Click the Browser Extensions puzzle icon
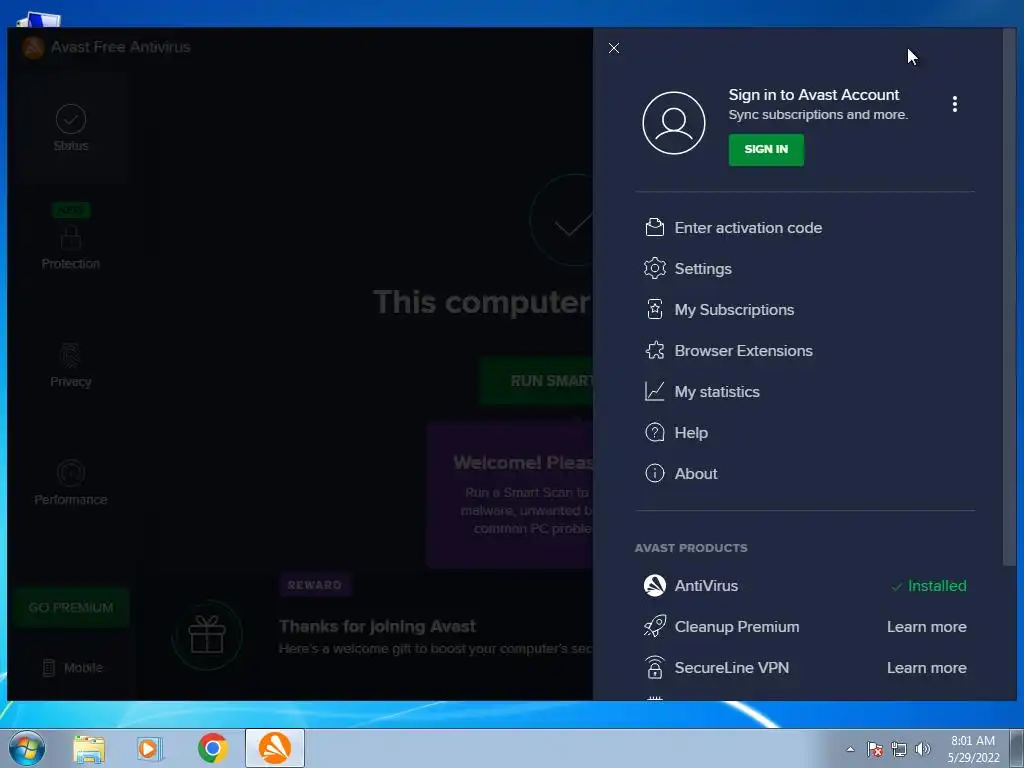Viewport: 1024px width, 768px height. click(654, 351)
